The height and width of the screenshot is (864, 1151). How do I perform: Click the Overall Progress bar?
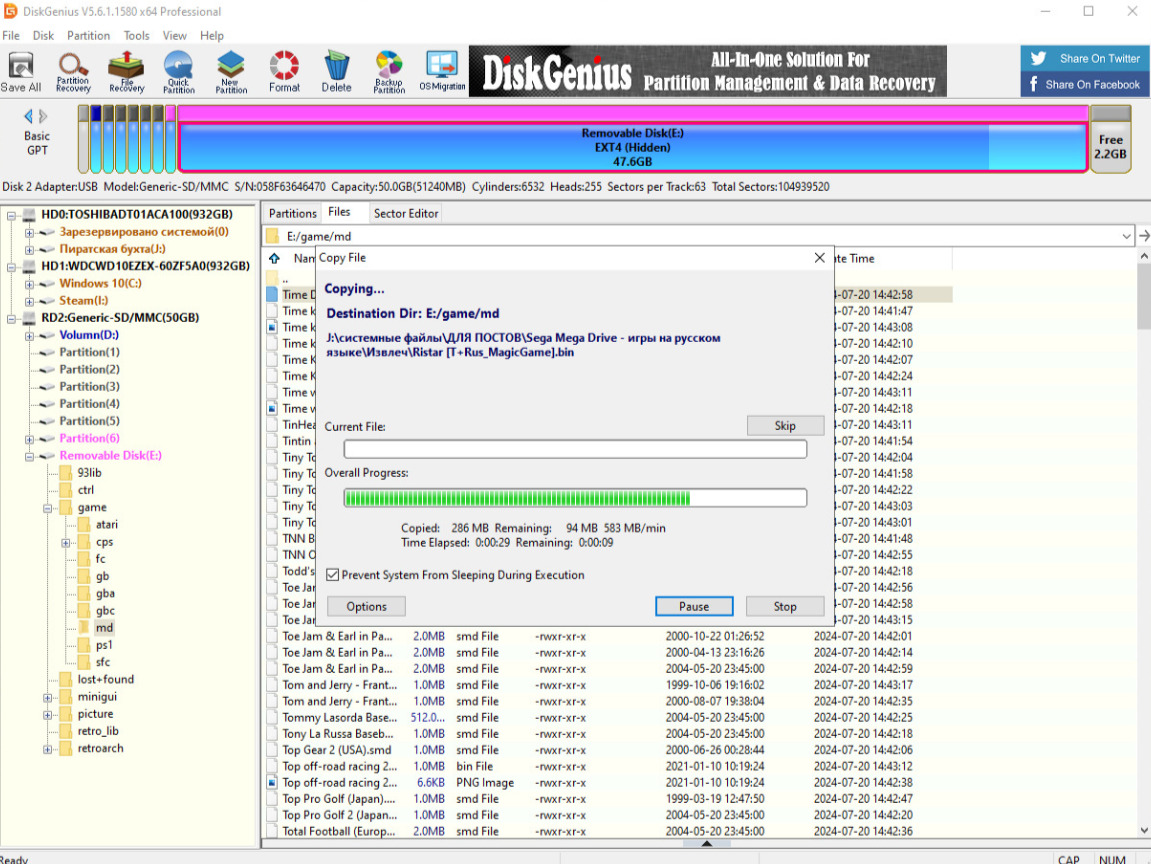(575, 498)
